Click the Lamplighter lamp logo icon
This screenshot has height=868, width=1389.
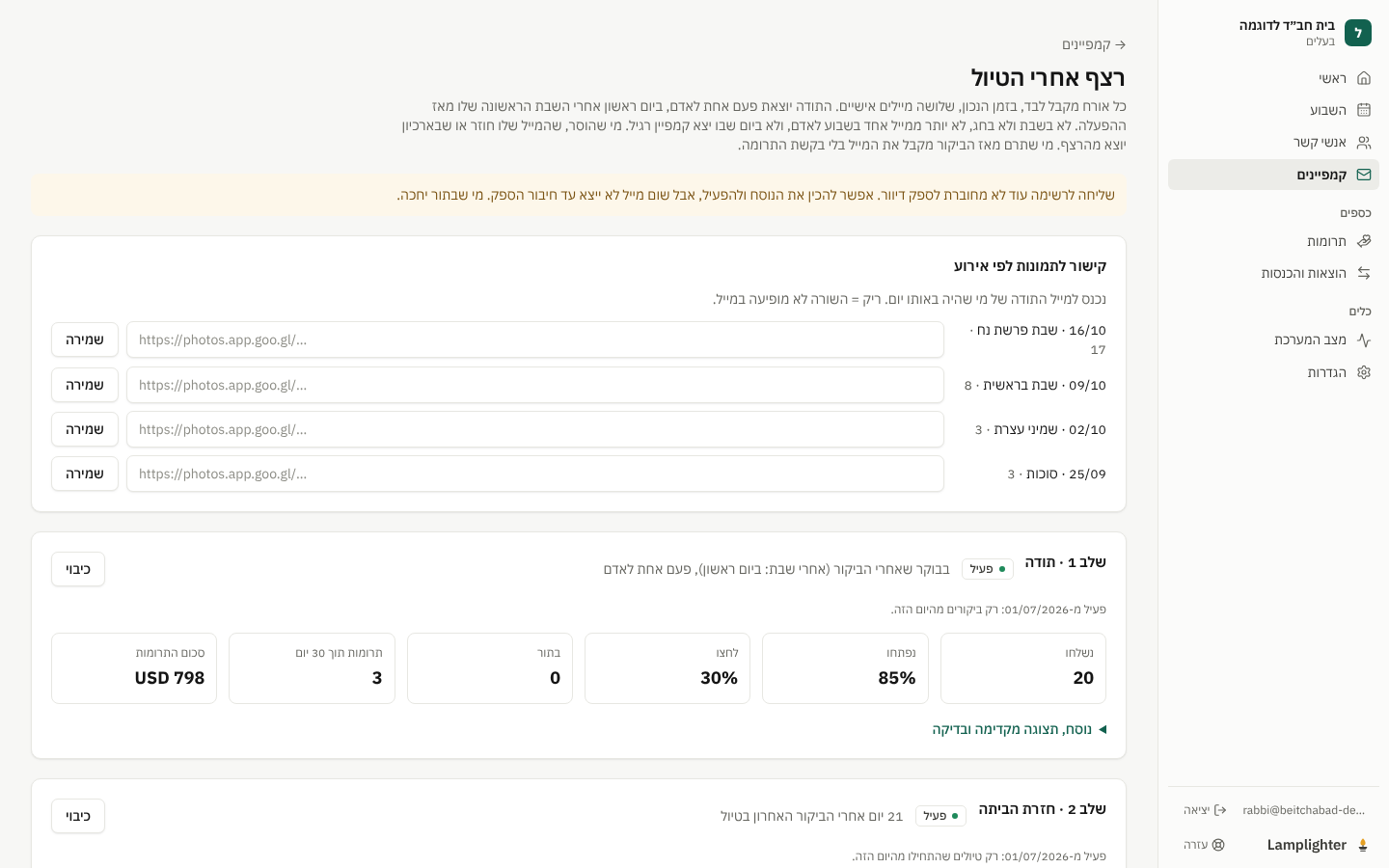1363,845
